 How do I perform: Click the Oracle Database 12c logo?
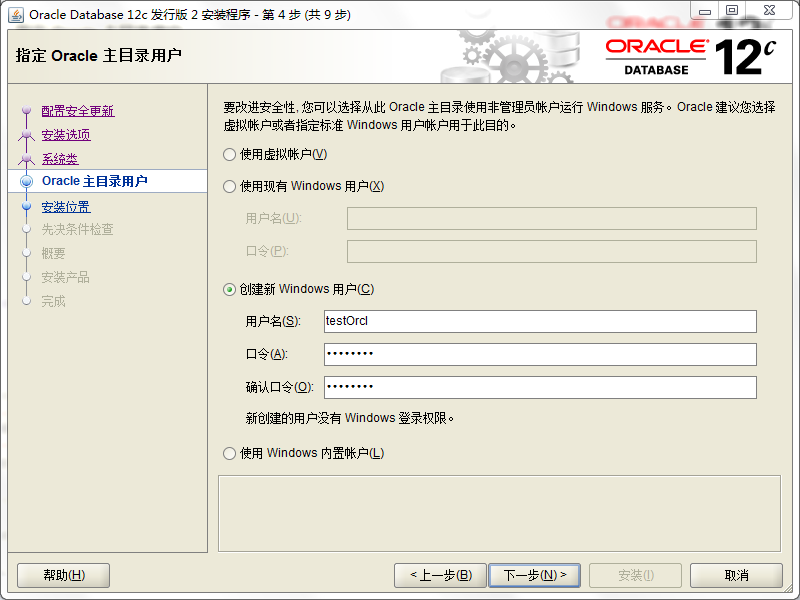pyautogui.click(x=690, y=57)
